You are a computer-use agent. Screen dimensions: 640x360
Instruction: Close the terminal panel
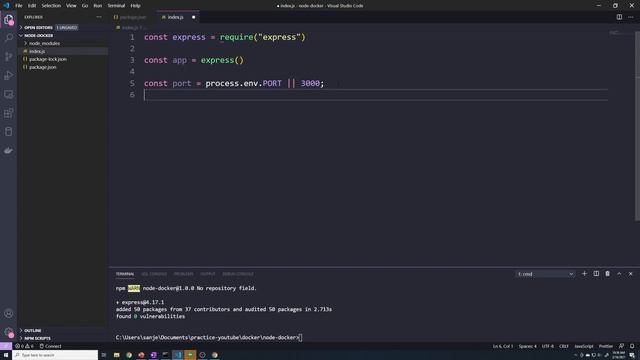click(631, 273)
